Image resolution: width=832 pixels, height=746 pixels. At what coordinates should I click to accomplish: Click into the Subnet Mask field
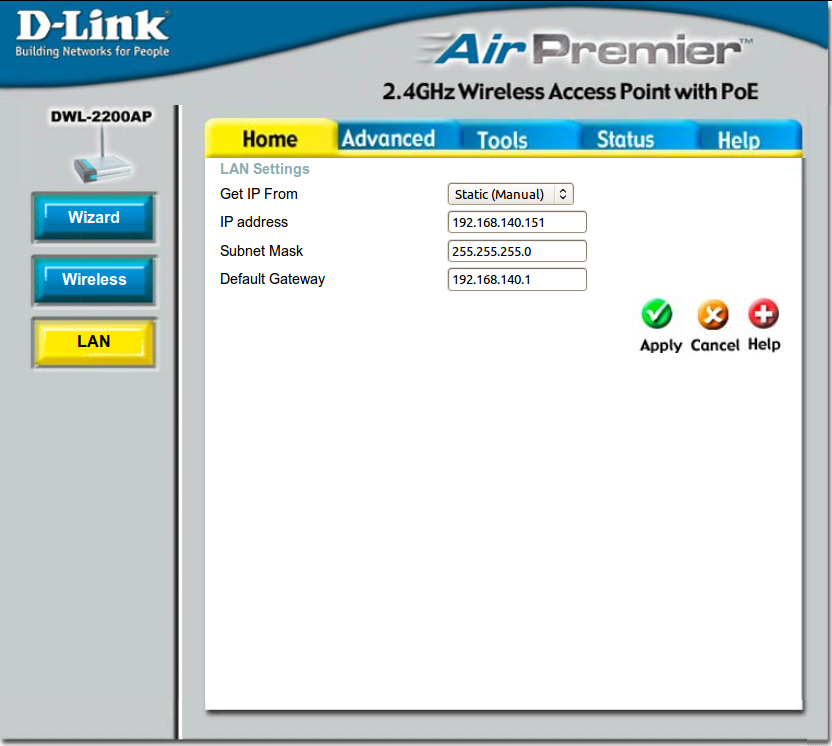517,251
